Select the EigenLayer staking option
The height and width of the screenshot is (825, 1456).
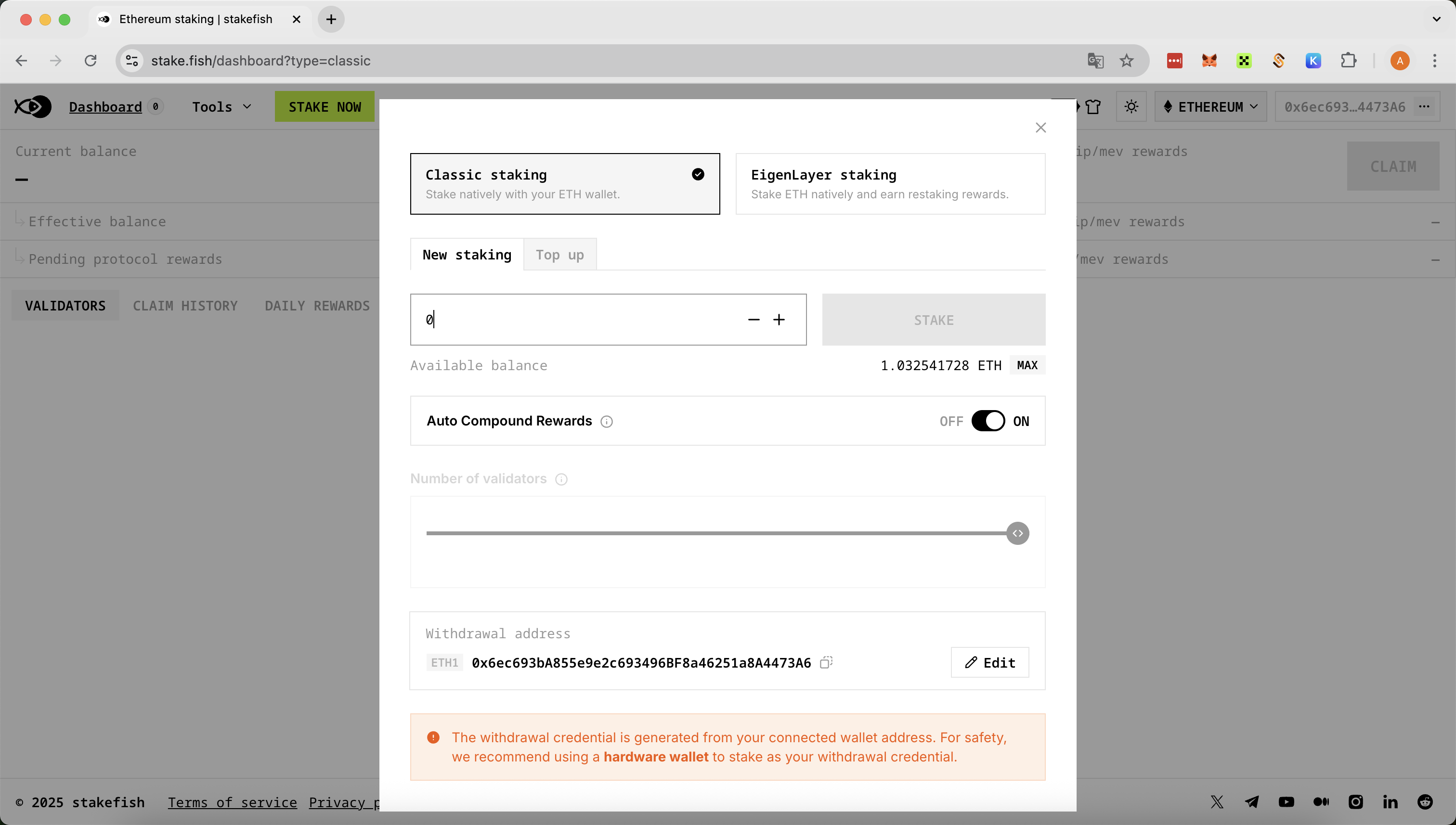coord(890,183)
